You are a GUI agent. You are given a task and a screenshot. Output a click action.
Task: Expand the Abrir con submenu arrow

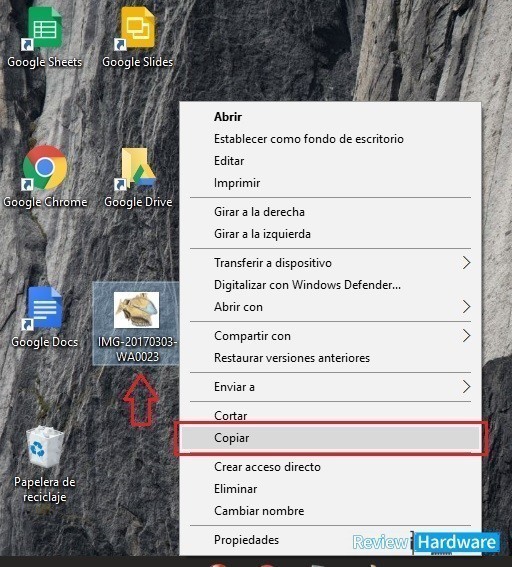466,307
